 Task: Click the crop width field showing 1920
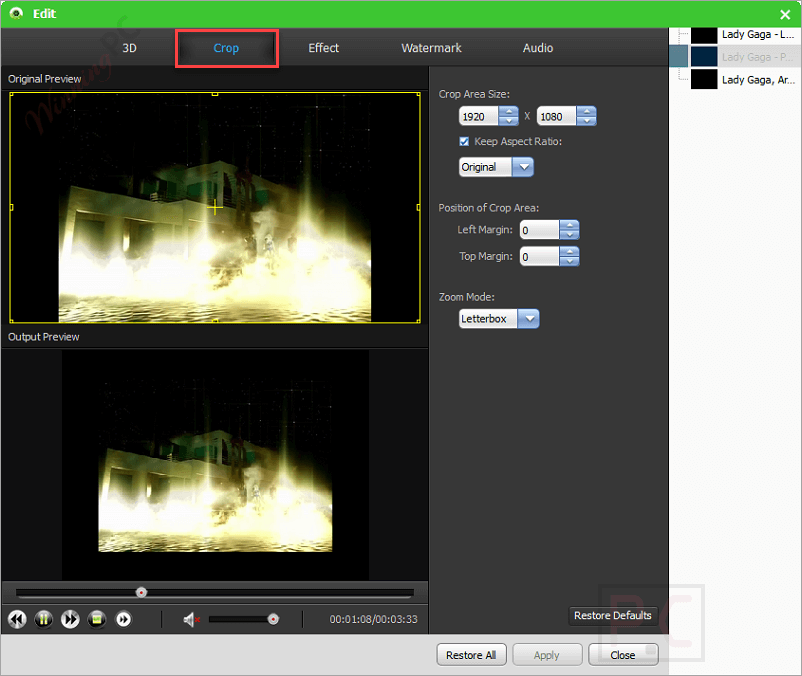pyautogui.click(x=479, y=117)
